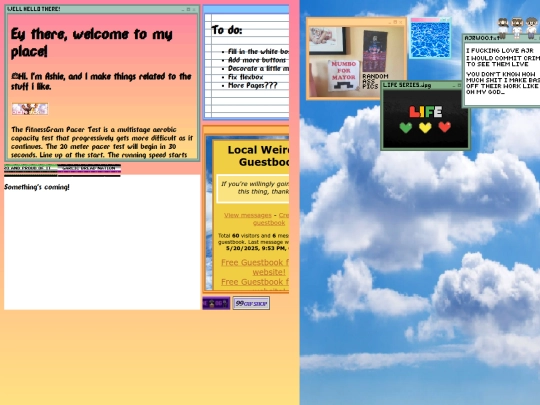Click the red pixel heart
The height and width of the screenshot is (405, 540).
(x=445, y=127)
